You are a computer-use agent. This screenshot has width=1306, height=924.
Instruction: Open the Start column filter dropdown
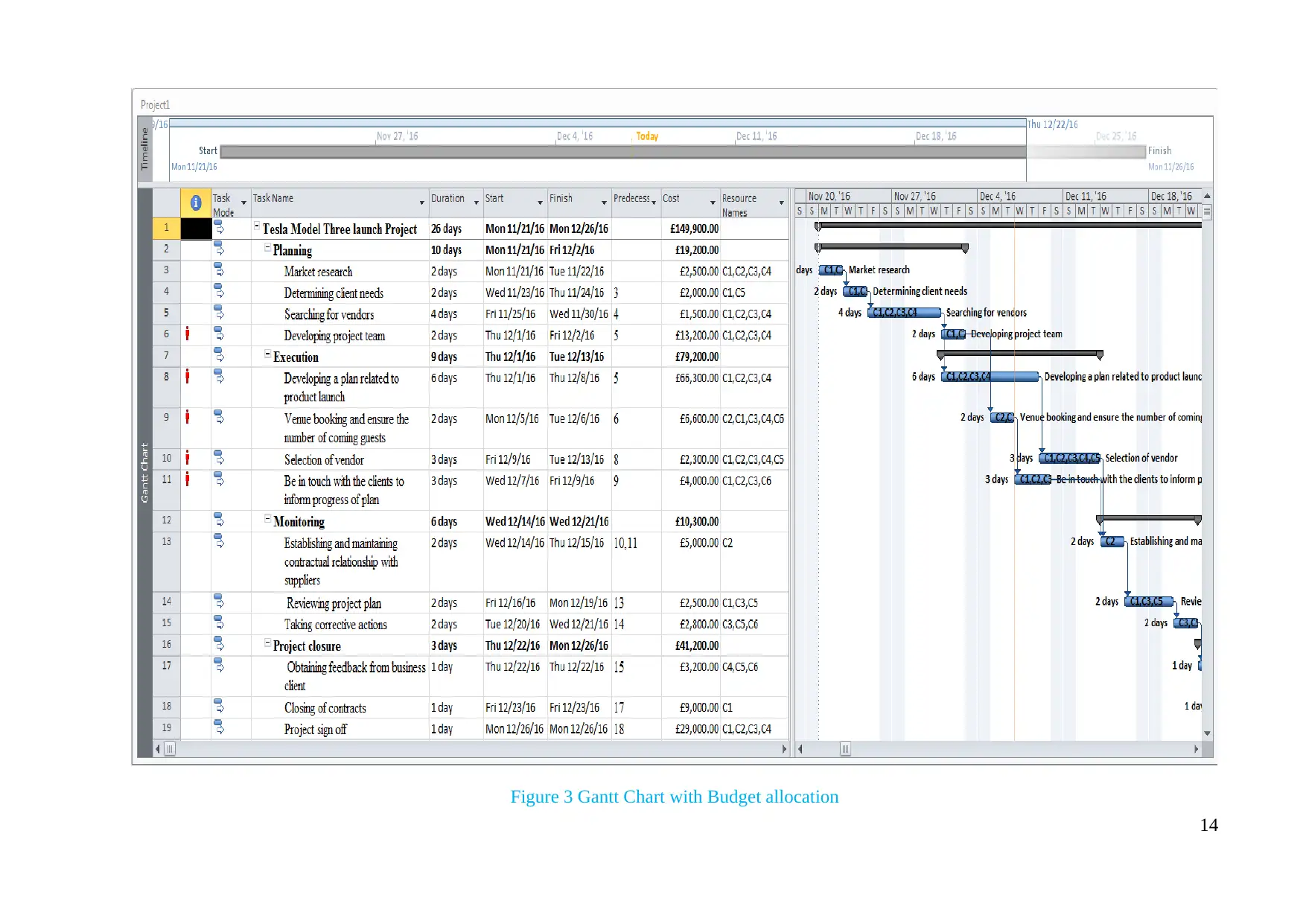tap(541, 203)
